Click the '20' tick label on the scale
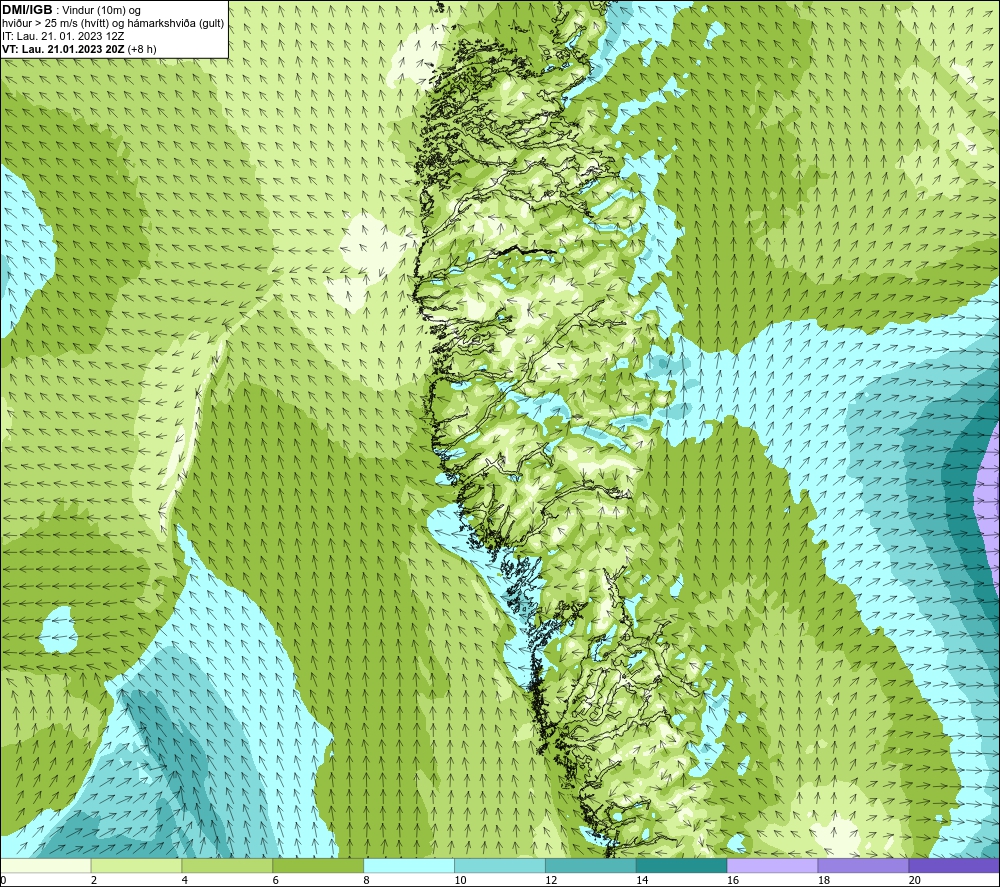 [x=915, y=880]
